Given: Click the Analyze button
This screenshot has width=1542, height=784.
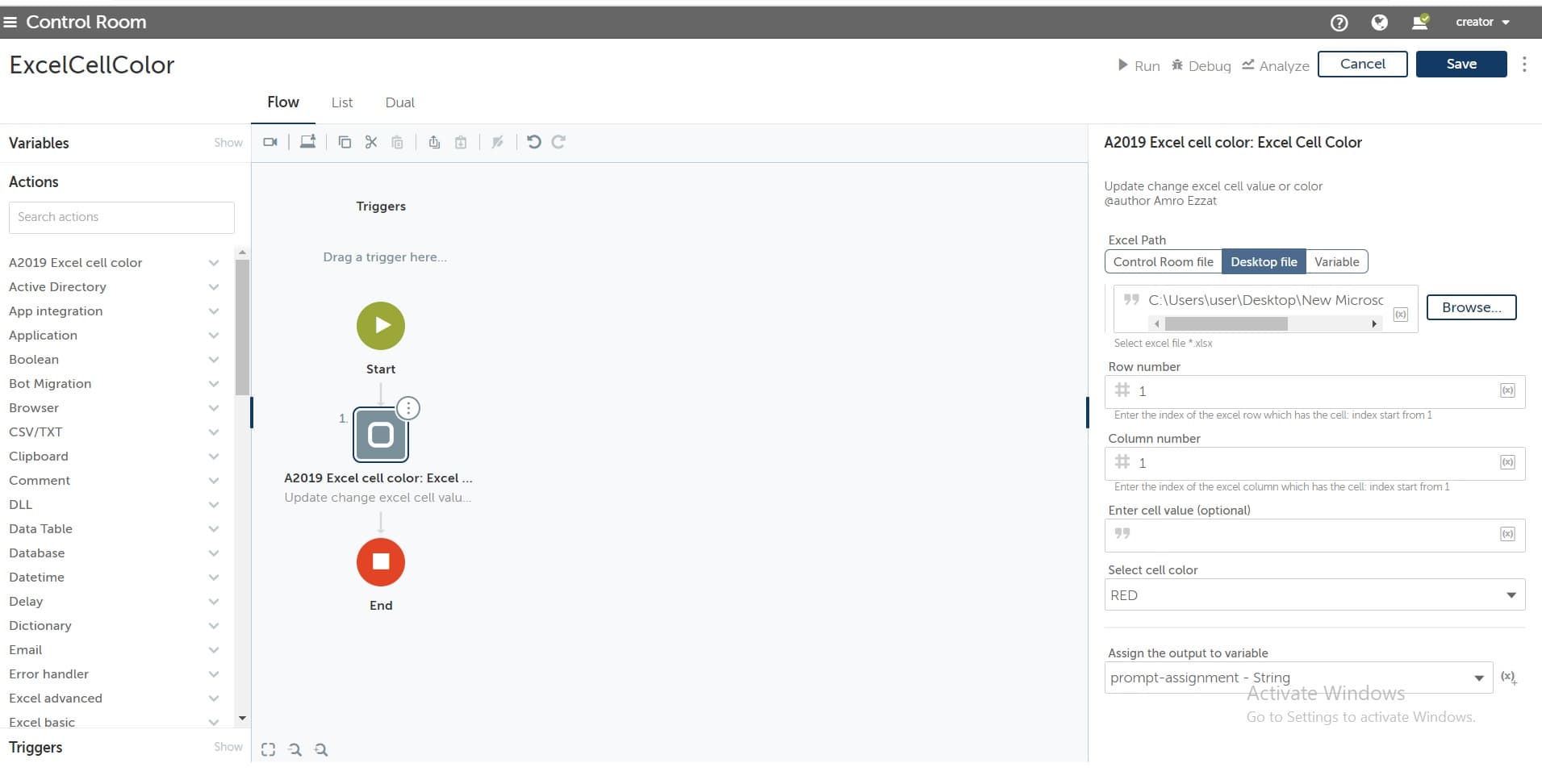Looking at the screenshot, I should point(1275,65).
